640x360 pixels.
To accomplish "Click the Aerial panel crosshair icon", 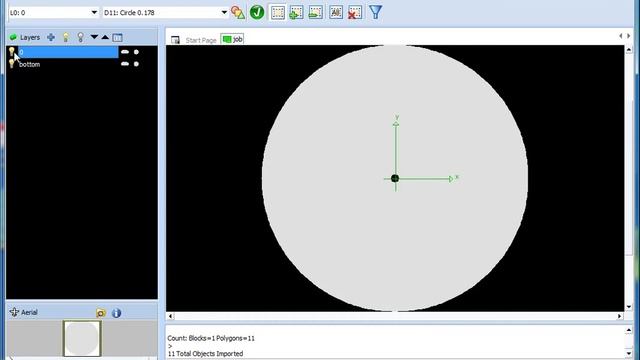I will tap(14, 312).
